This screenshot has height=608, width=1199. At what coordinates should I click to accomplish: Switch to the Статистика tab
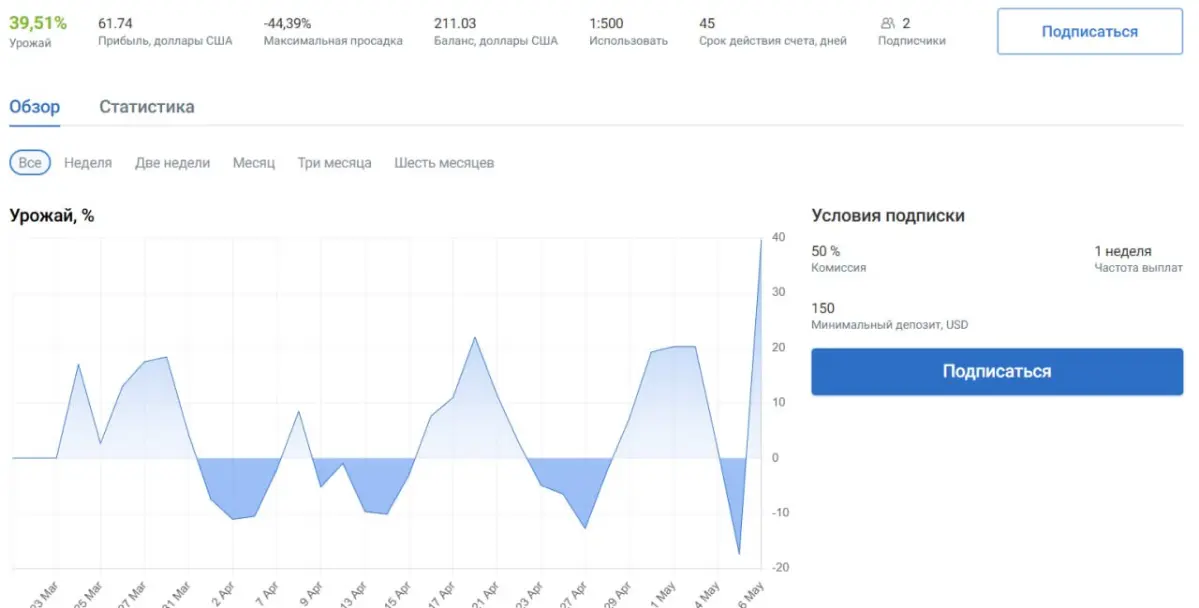(147, 107)
